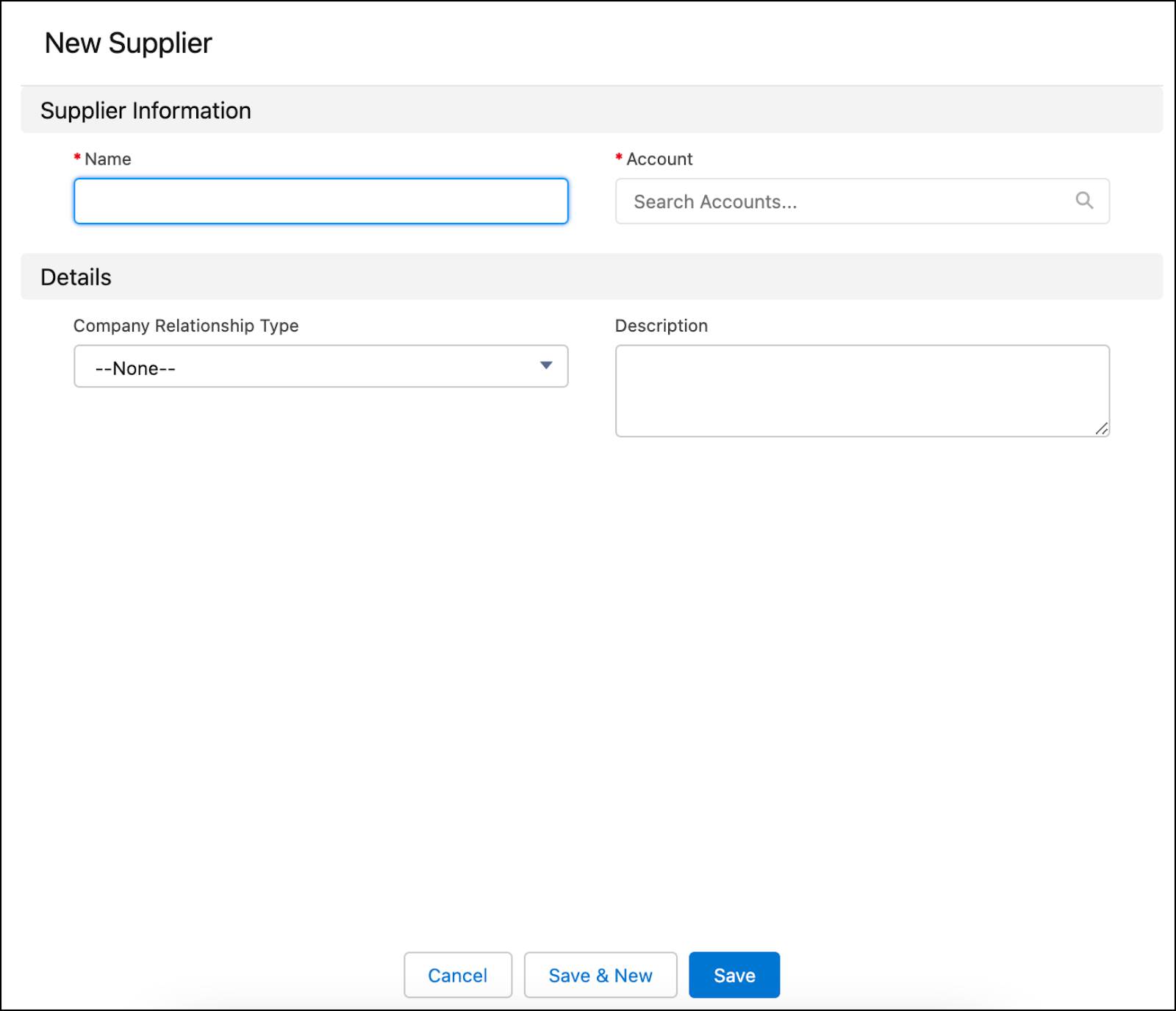This screenshot has height=1011, width=1176.
Task: Click into the Name text field
Action: (320, 201)
